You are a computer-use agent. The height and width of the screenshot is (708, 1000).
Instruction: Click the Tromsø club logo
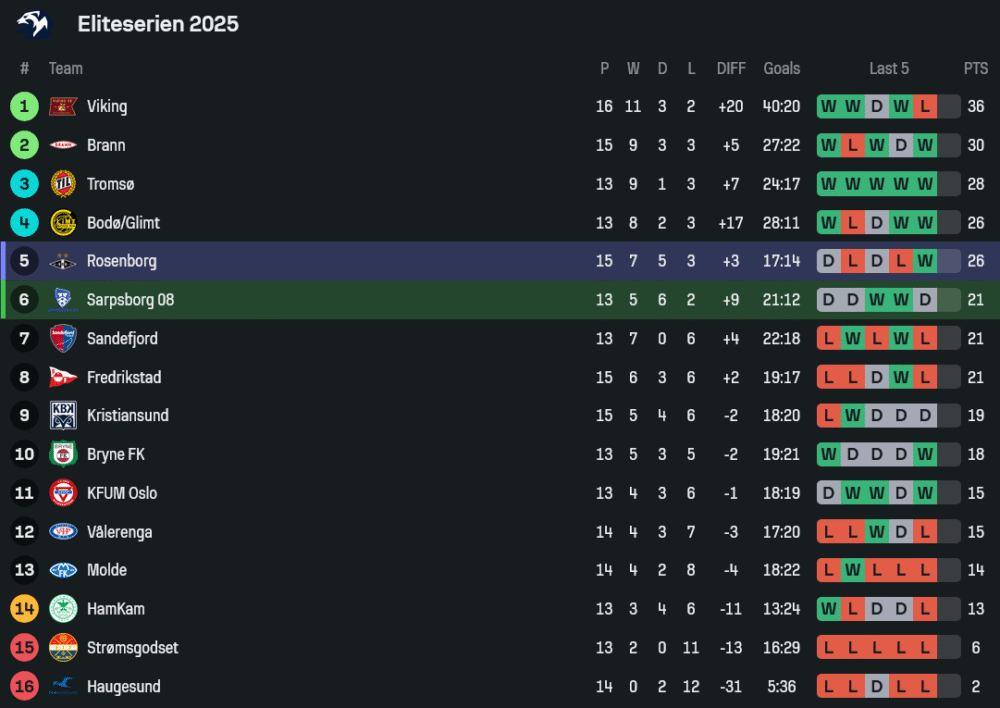63,184
